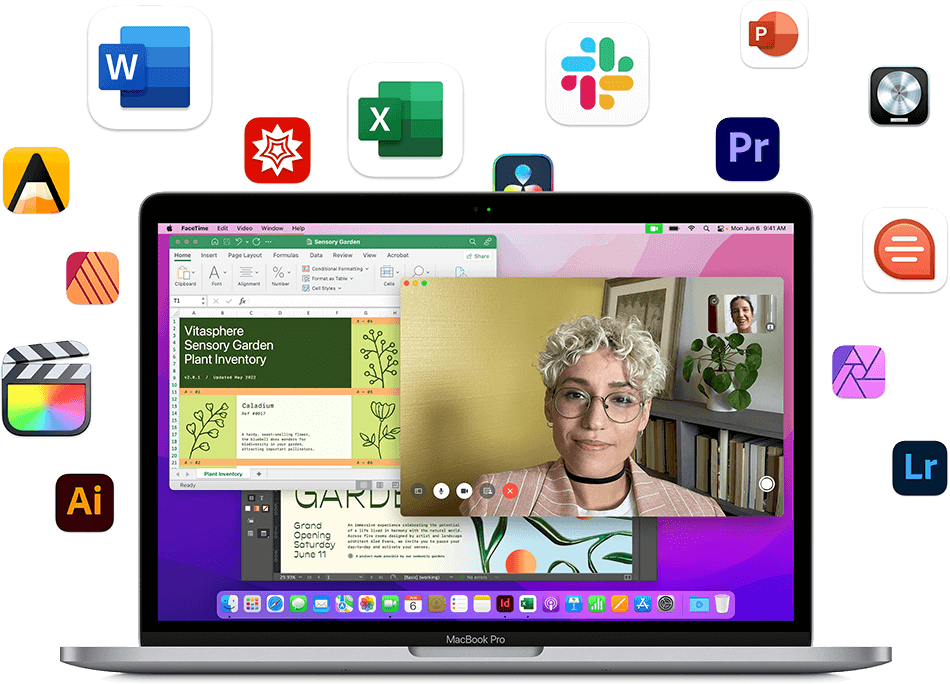
Task: Add a new sheet with plus button
Action: tap(259, 473)
